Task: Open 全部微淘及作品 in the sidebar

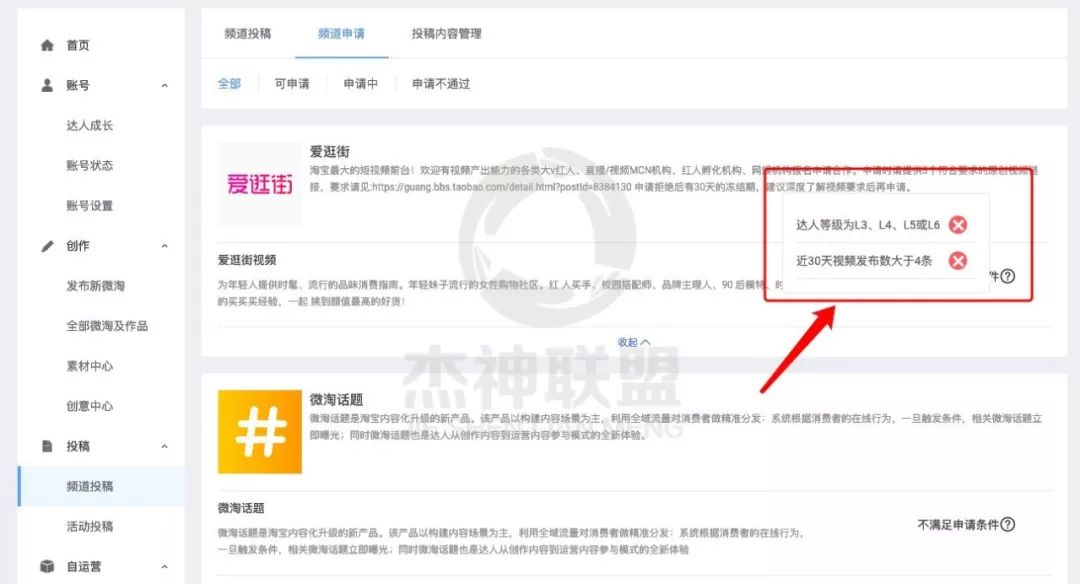Action: (107, 326)
